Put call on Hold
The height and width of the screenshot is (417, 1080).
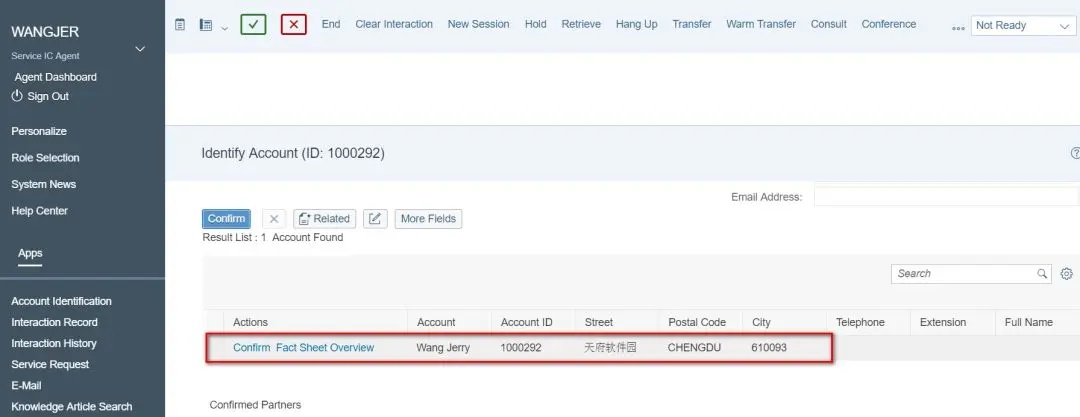[x=535, y=24]
